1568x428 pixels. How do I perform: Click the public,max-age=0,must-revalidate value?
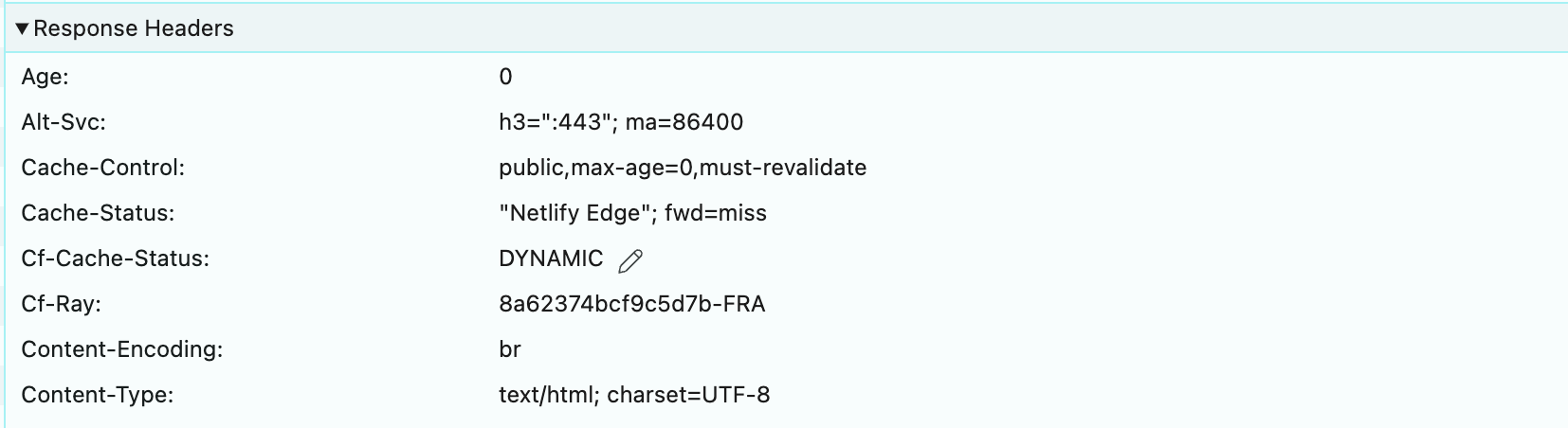point(683,168)
